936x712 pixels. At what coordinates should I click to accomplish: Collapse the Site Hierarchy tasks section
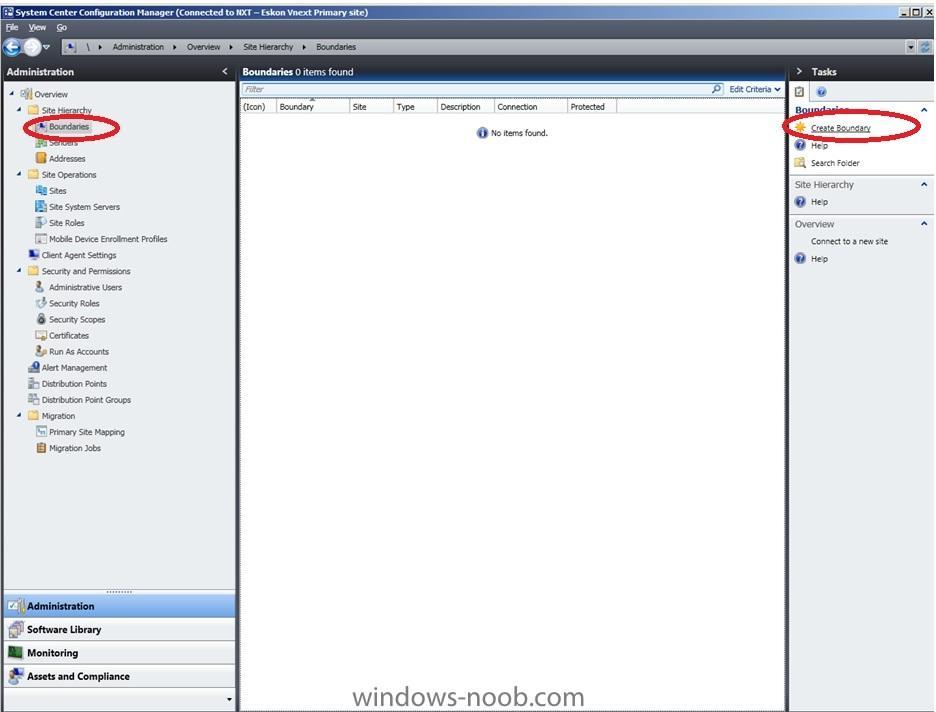coord(924,184)
